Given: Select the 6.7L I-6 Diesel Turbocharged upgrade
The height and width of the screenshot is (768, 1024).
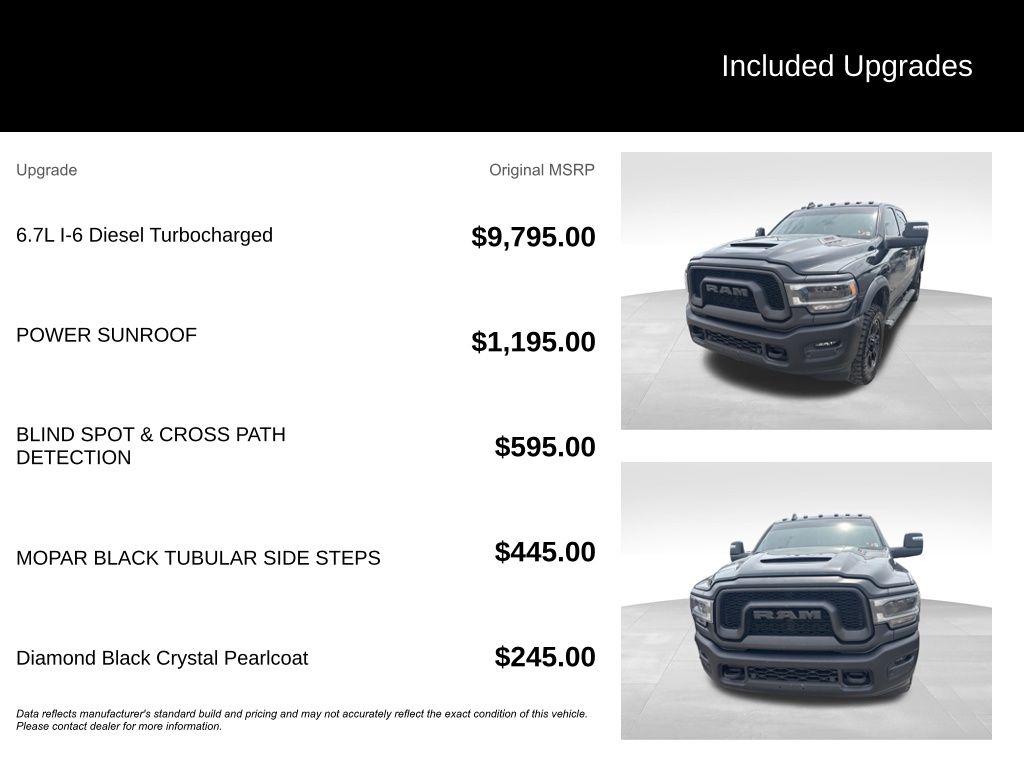Looking at the screenshot, I should [x=144, y=235].
